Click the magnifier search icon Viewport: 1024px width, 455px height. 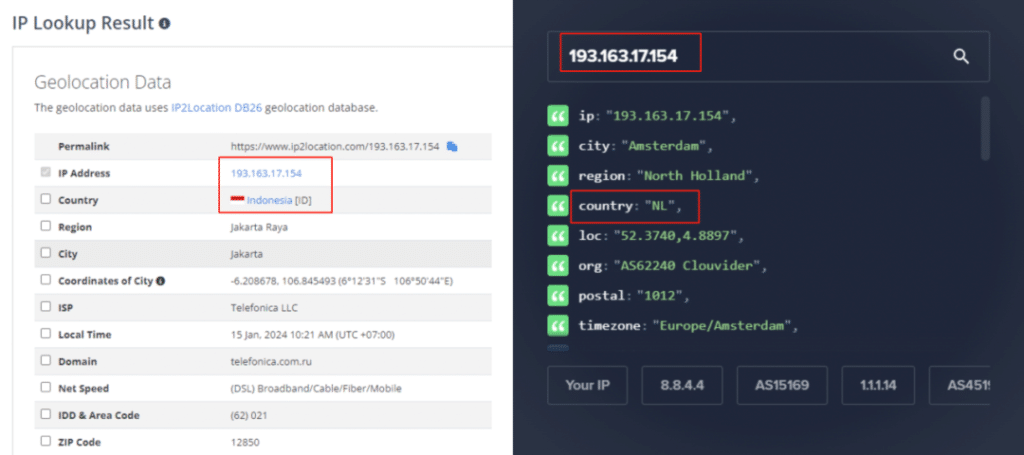click(x=961, y=57)
